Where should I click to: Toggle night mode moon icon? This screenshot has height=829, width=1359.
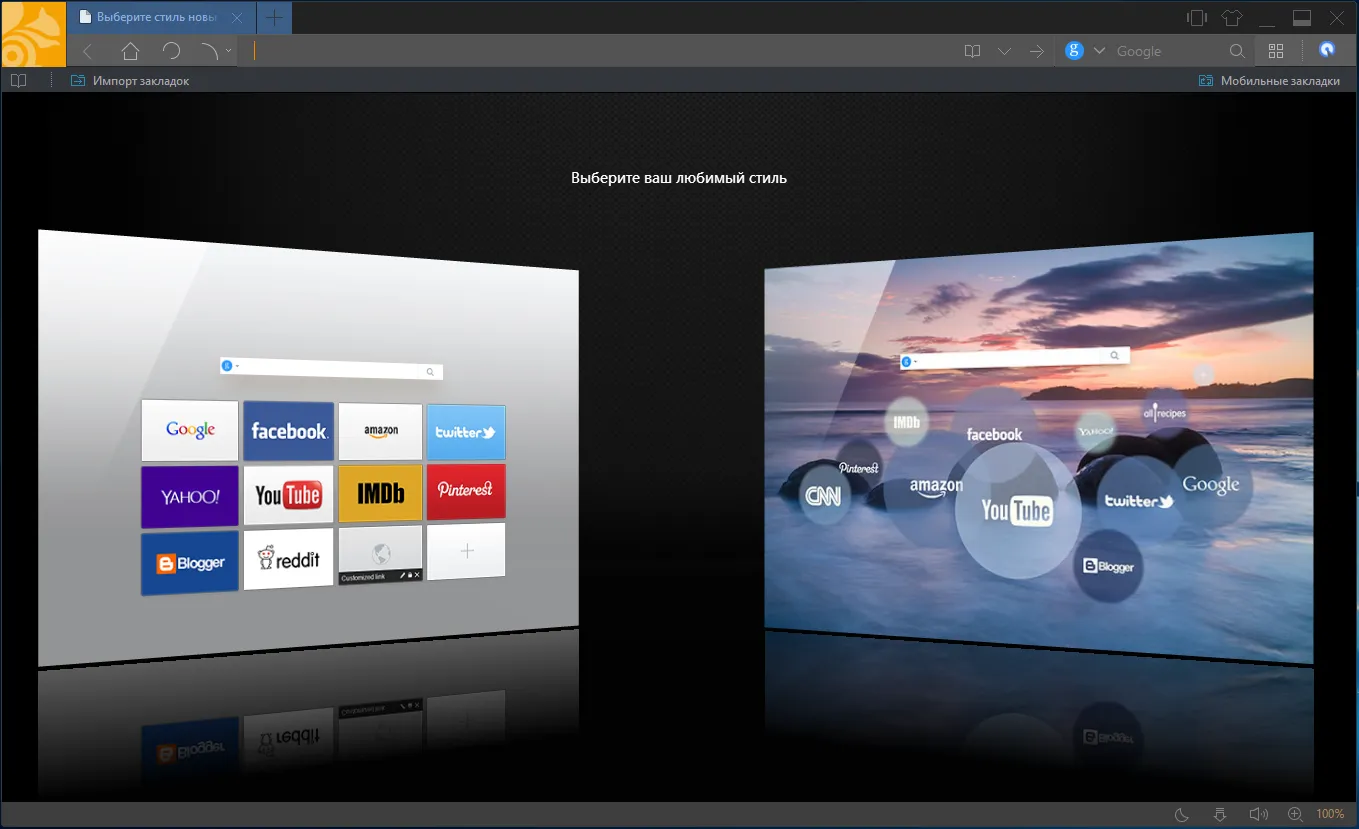(x=1181, y=814)
